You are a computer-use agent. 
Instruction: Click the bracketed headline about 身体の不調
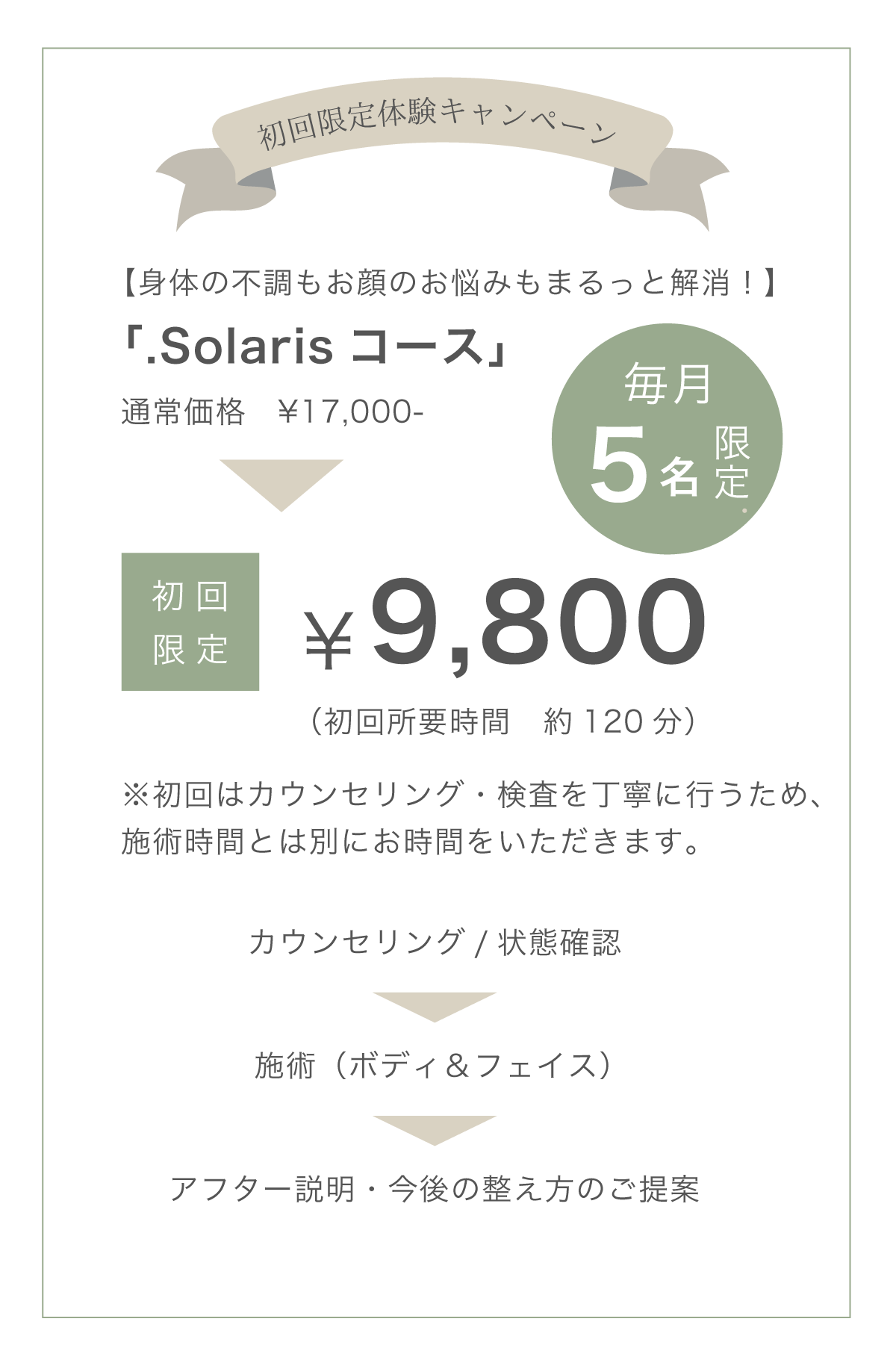[x=448, y=284]
